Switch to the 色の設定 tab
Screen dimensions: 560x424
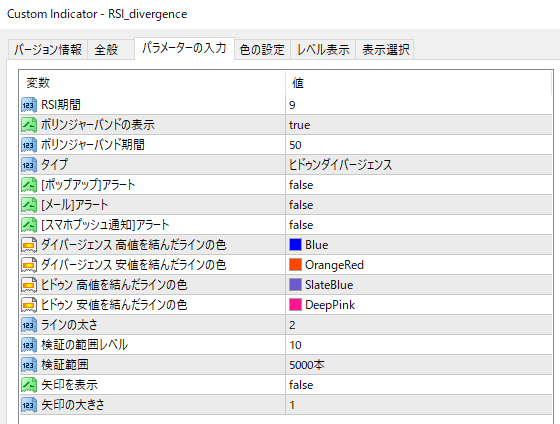pyautogui.click(x=262, y=49)
